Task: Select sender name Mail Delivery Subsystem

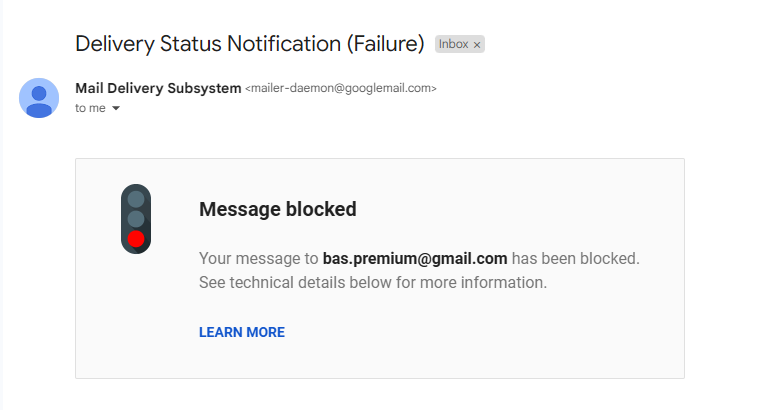Action: point(158,88)
